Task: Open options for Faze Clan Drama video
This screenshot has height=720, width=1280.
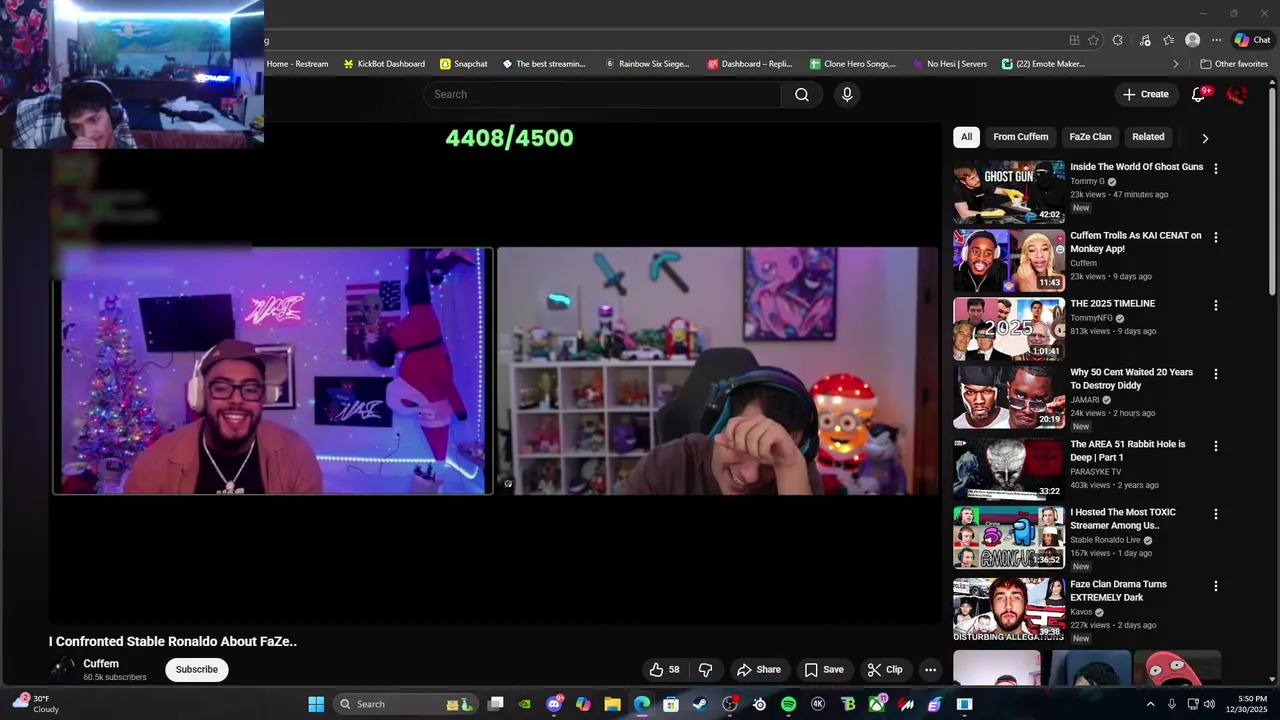Action: tap(1216, 586)
